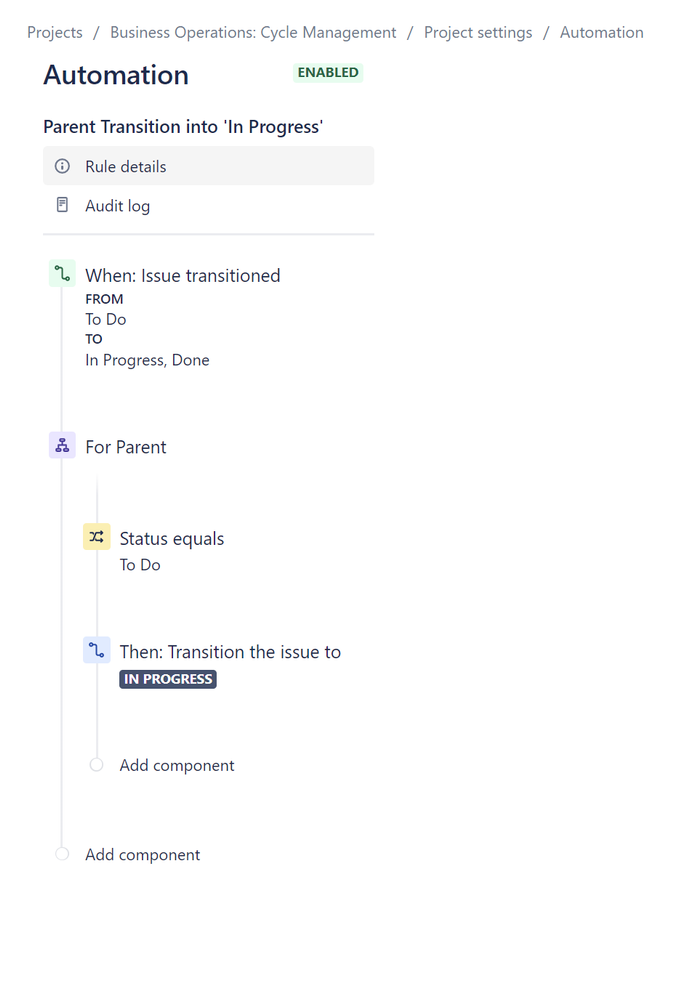Screen dimensions: 676x999
Task: Navigate to Project settings breadcrumb
Action: point(478,32)
